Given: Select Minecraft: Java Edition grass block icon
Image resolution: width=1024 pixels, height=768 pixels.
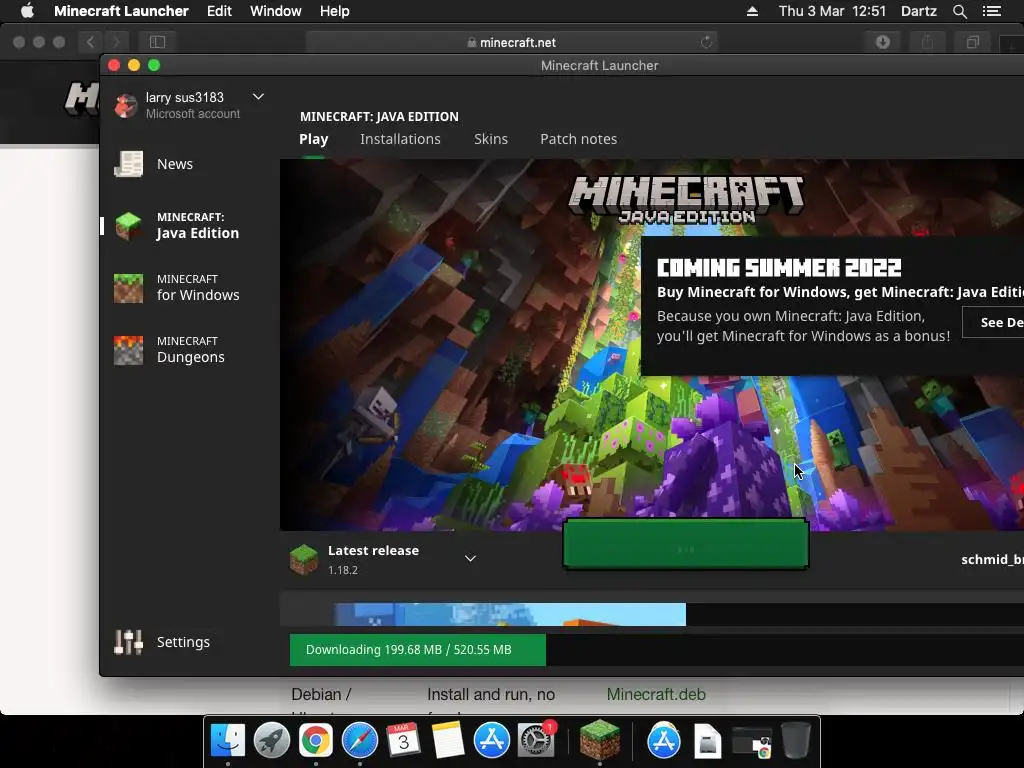Looking at the screenshot, I should 129,226.
